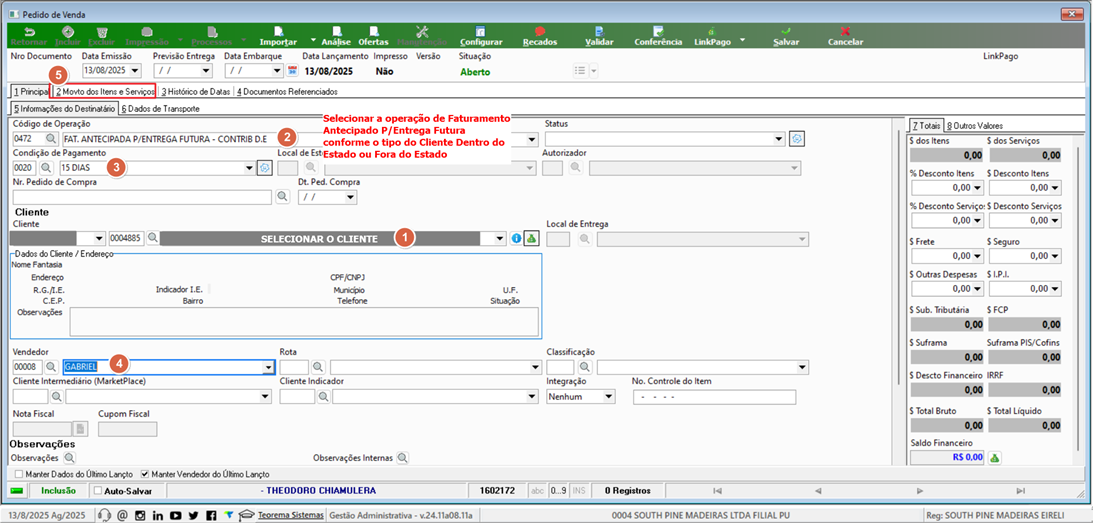Click the Importar toolbar button
This screenshot has width=1093, height=523.
click(x=278, y=36)
